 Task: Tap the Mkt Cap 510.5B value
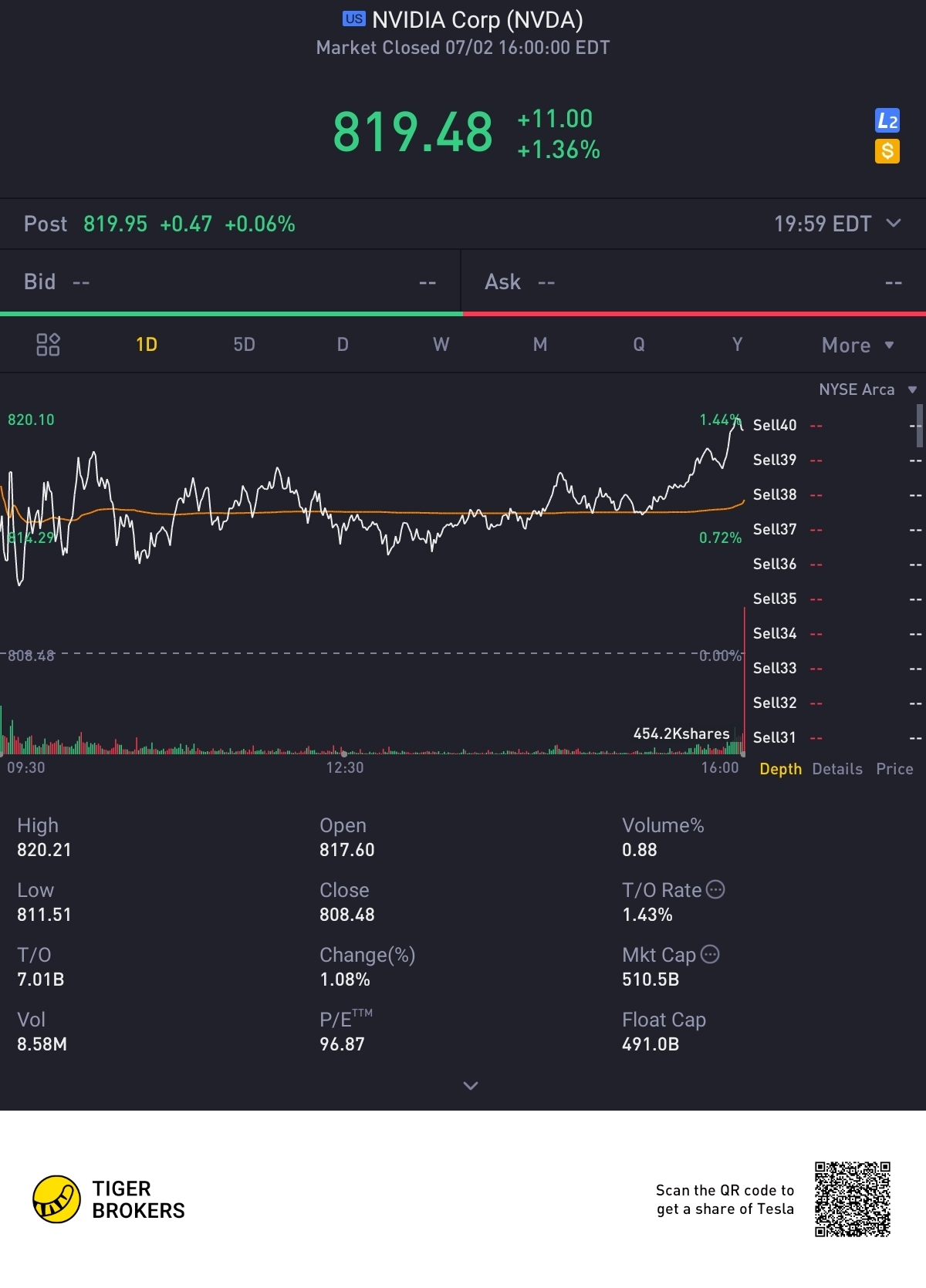[x=651, y=979]
